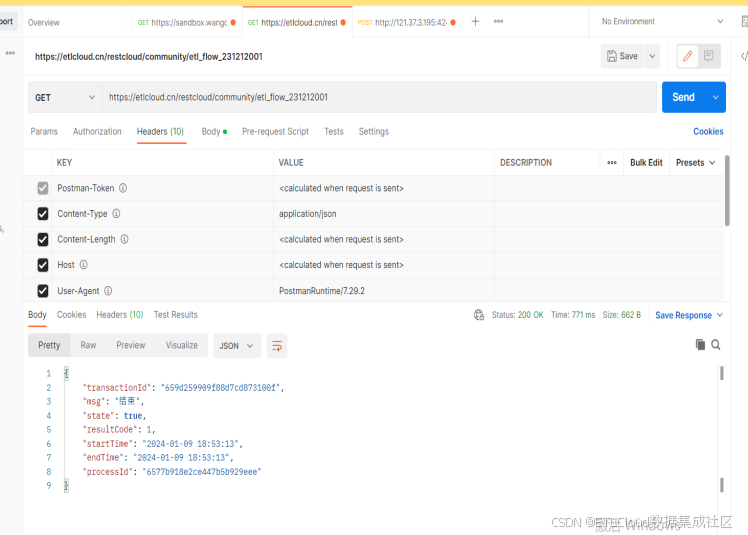This screenshot has height=535, width=748.
Task: Uncheck the User-Agent header
Action: tap(43, 291)
